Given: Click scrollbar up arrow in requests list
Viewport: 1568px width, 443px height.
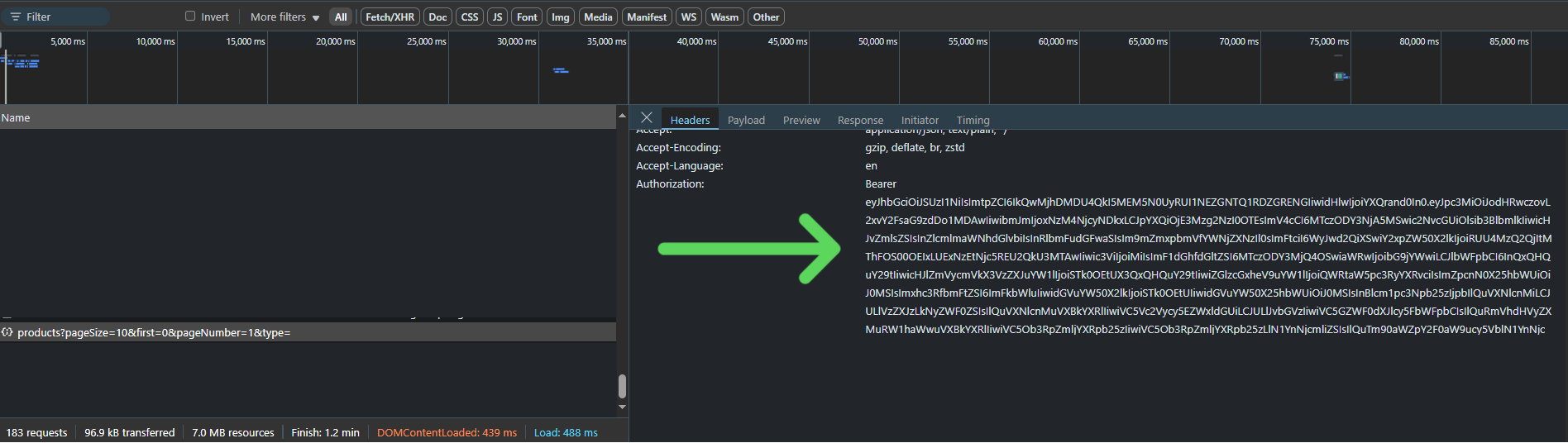Looking at the screenshot, I should click(622, 116).
